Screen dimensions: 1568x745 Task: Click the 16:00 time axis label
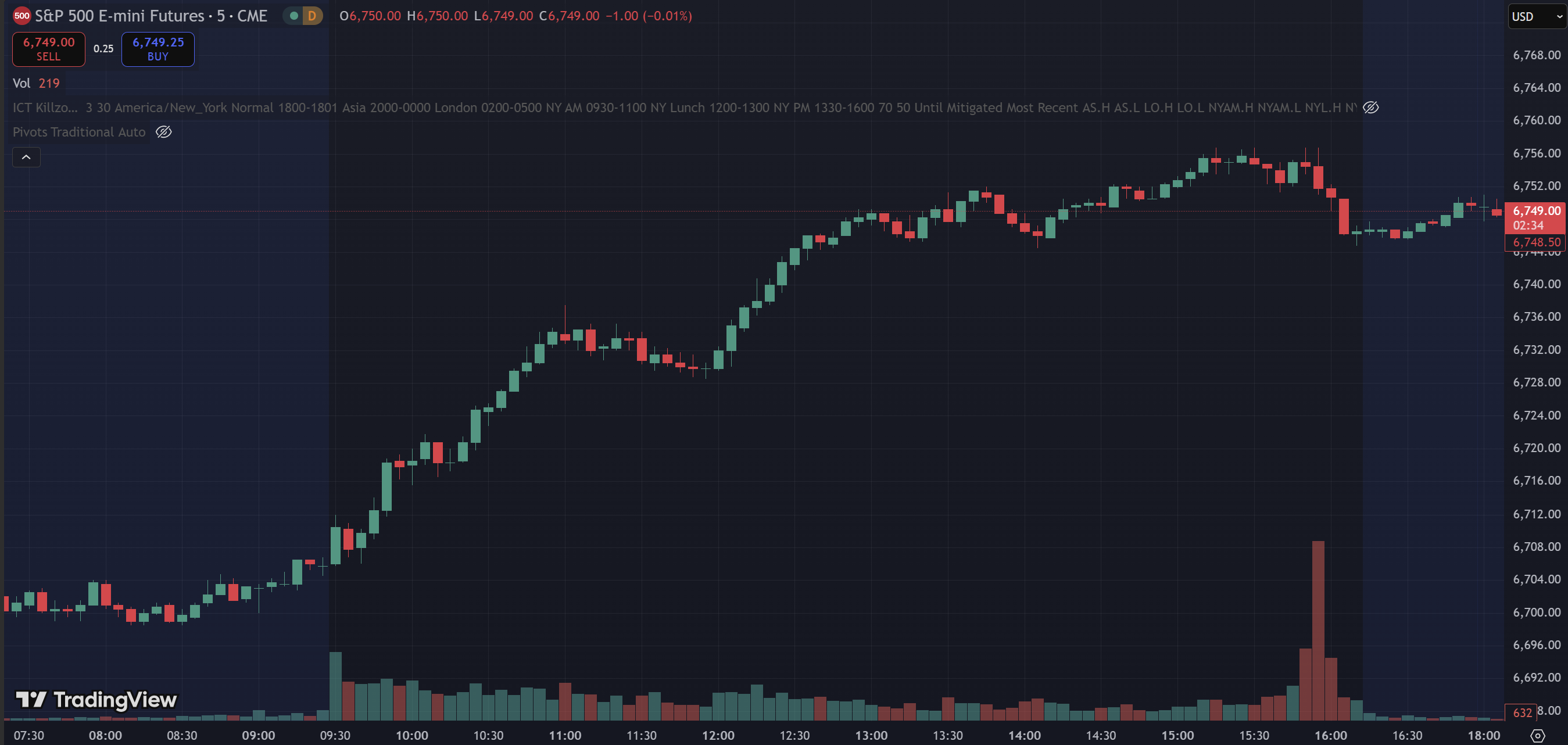tap(1330, 735)
